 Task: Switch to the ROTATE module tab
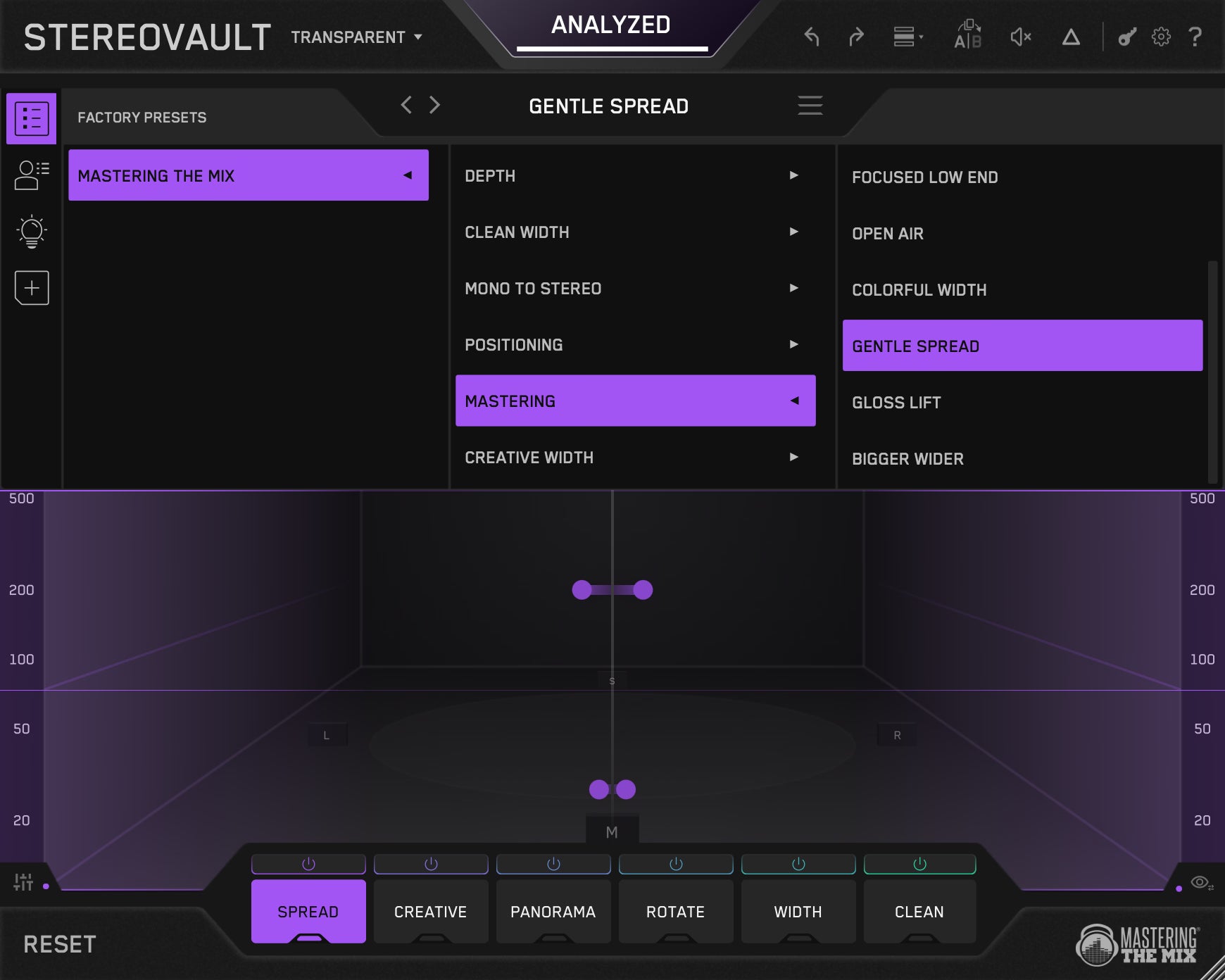pyautogui.click(x=676, y=911)
